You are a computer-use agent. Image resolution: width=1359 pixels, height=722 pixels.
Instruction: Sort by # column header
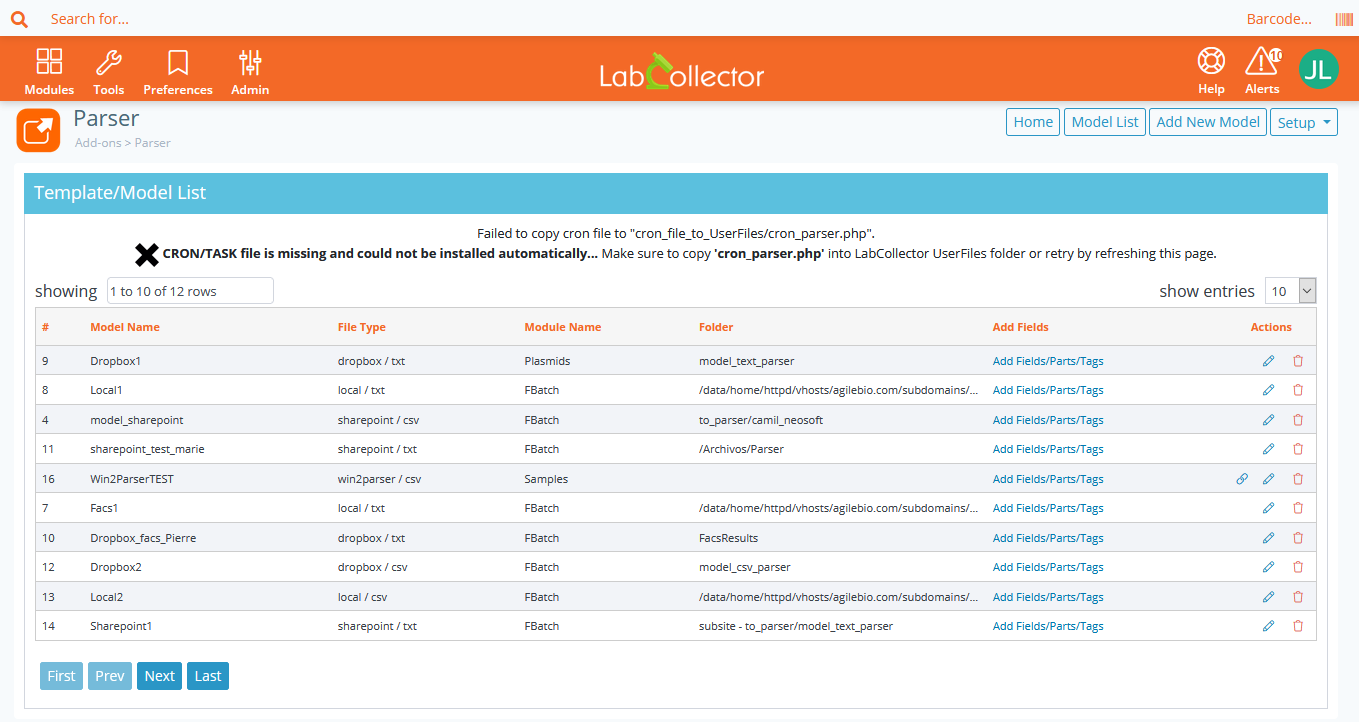click(x=45, y=327)
